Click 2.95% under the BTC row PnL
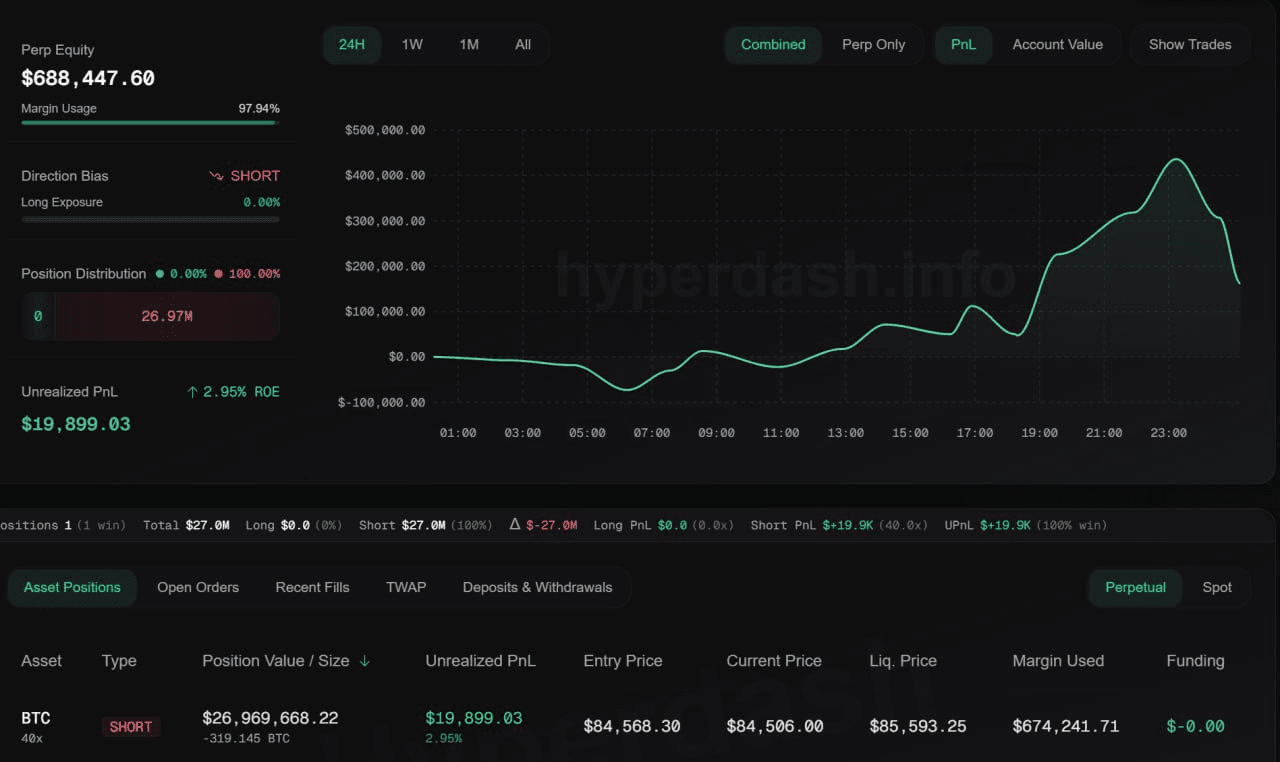The width and height of the screenshot is (1280, 762). 444,739
